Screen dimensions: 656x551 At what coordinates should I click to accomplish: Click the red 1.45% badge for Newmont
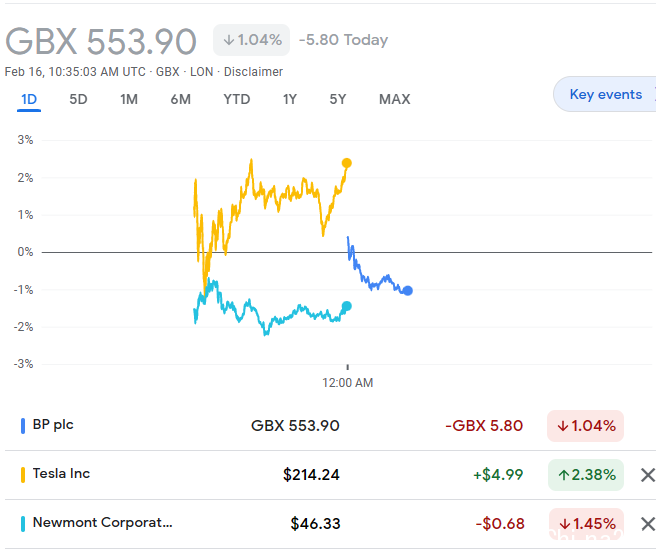(587, 524)
